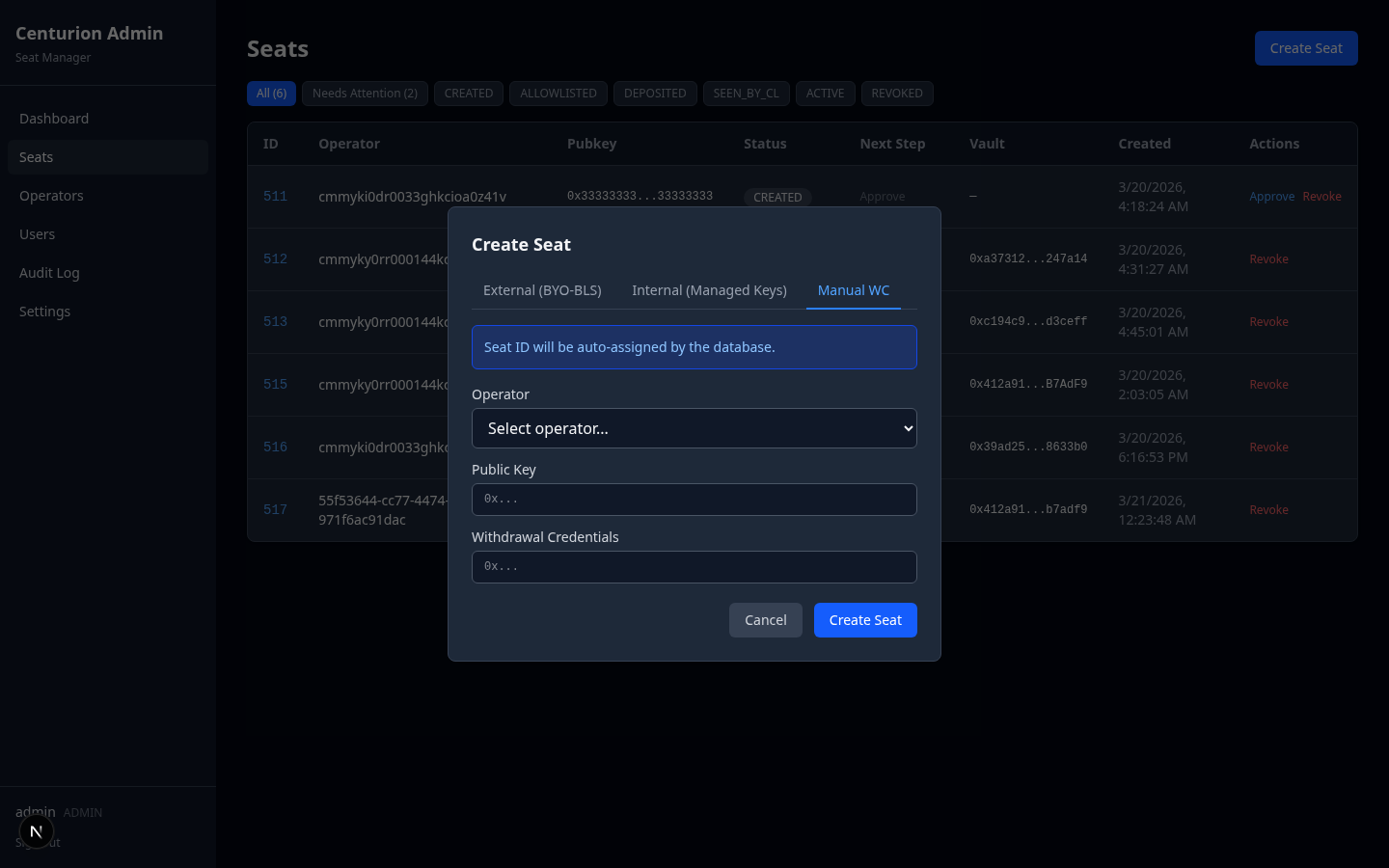Image resolution: width=1389 pixels, height=868 pixels.
Task: Toggle the ACTIVE status filter
Action: pos(825,94)
